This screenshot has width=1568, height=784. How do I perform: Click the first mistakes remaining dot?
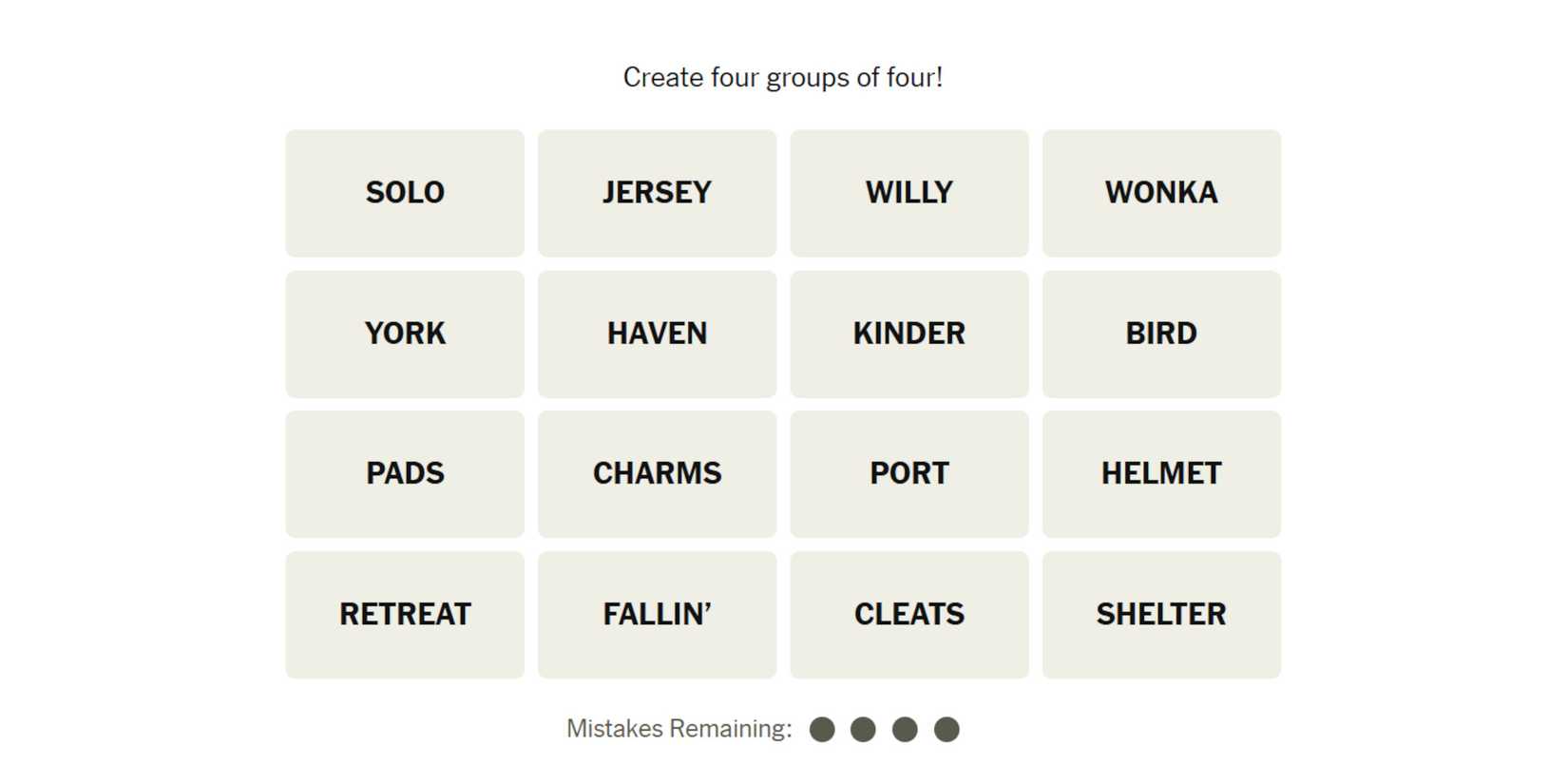pos(822,730)
